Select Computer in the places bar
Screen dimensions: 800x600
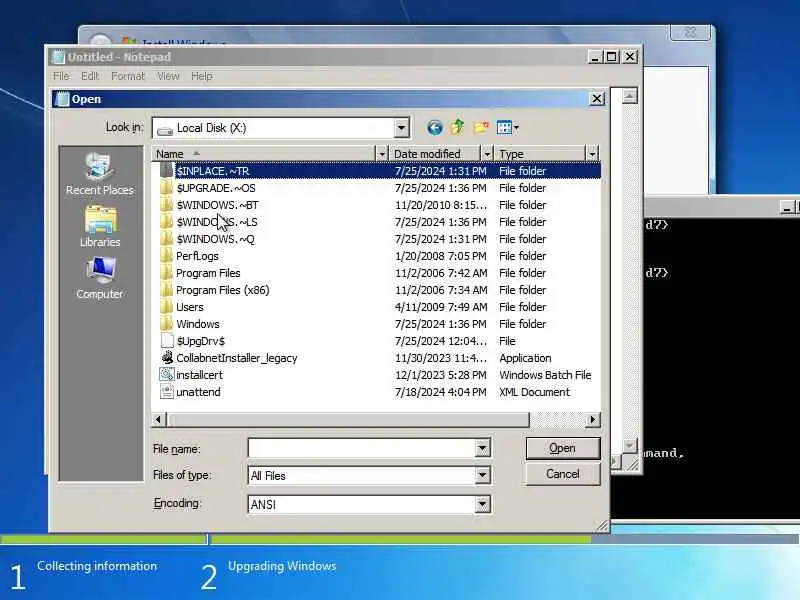100,278
